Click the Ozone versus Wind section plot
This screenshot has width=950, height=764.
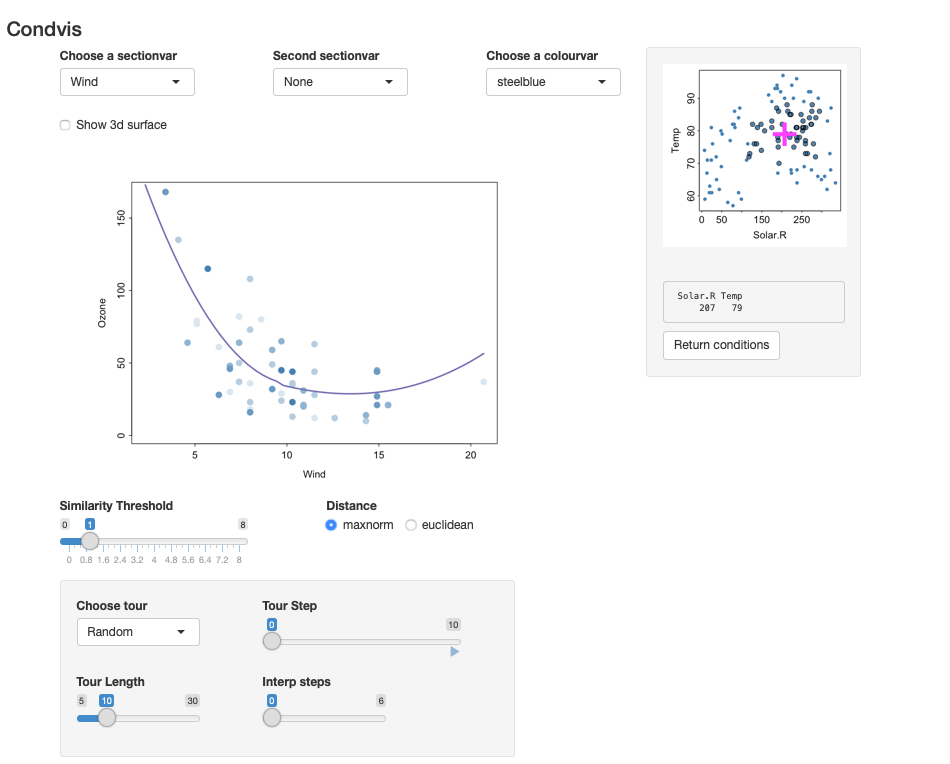tap(314, 312)
